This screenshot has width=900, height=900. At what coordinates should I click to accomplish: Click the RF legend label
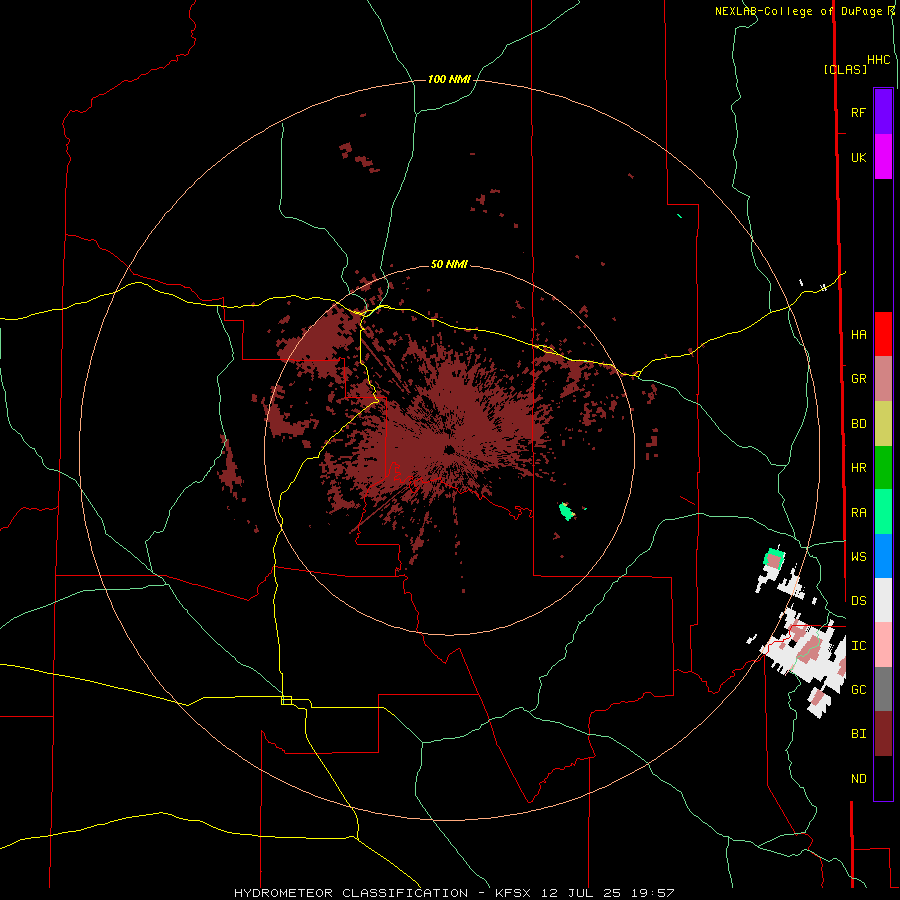(858, 112)
